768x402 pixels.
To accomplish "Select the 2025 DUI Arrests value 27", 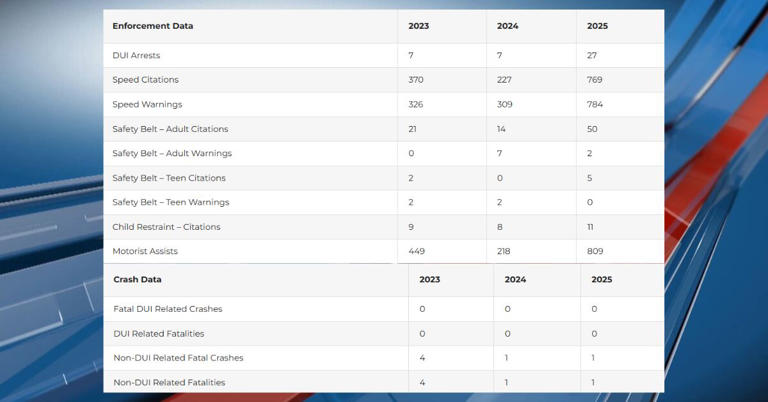I will [x=594, y=55].
